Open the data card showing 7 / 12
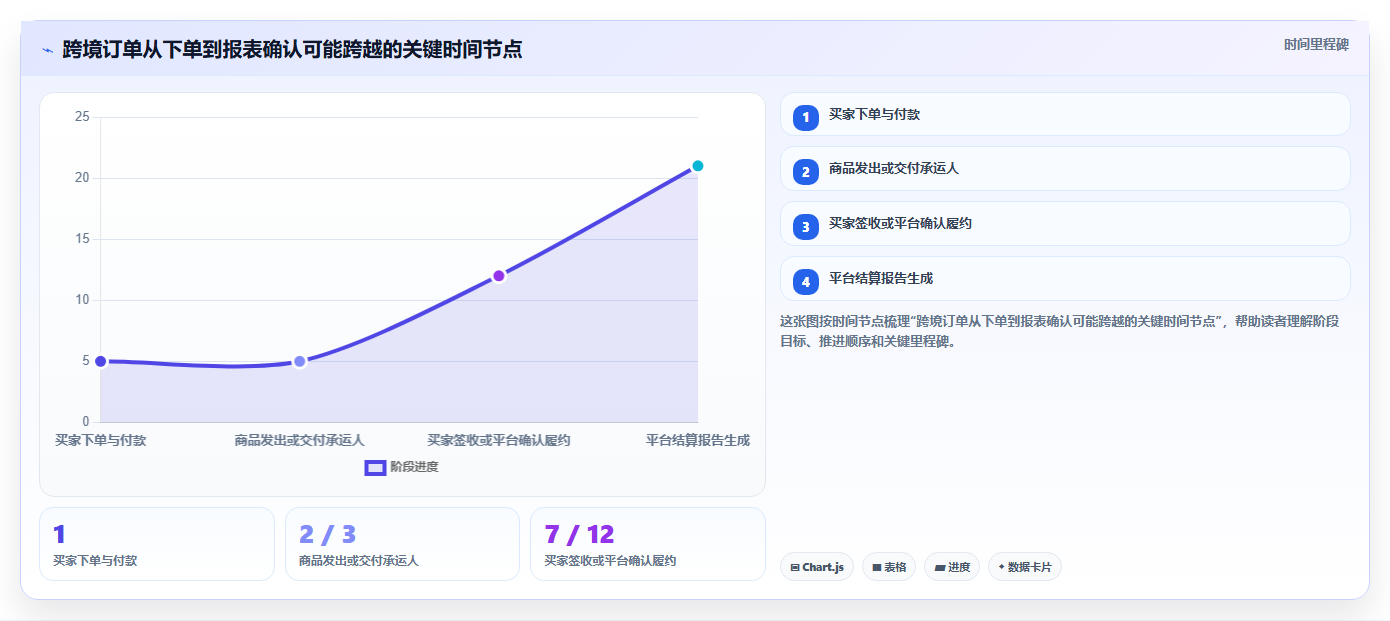 click(648, 544)
